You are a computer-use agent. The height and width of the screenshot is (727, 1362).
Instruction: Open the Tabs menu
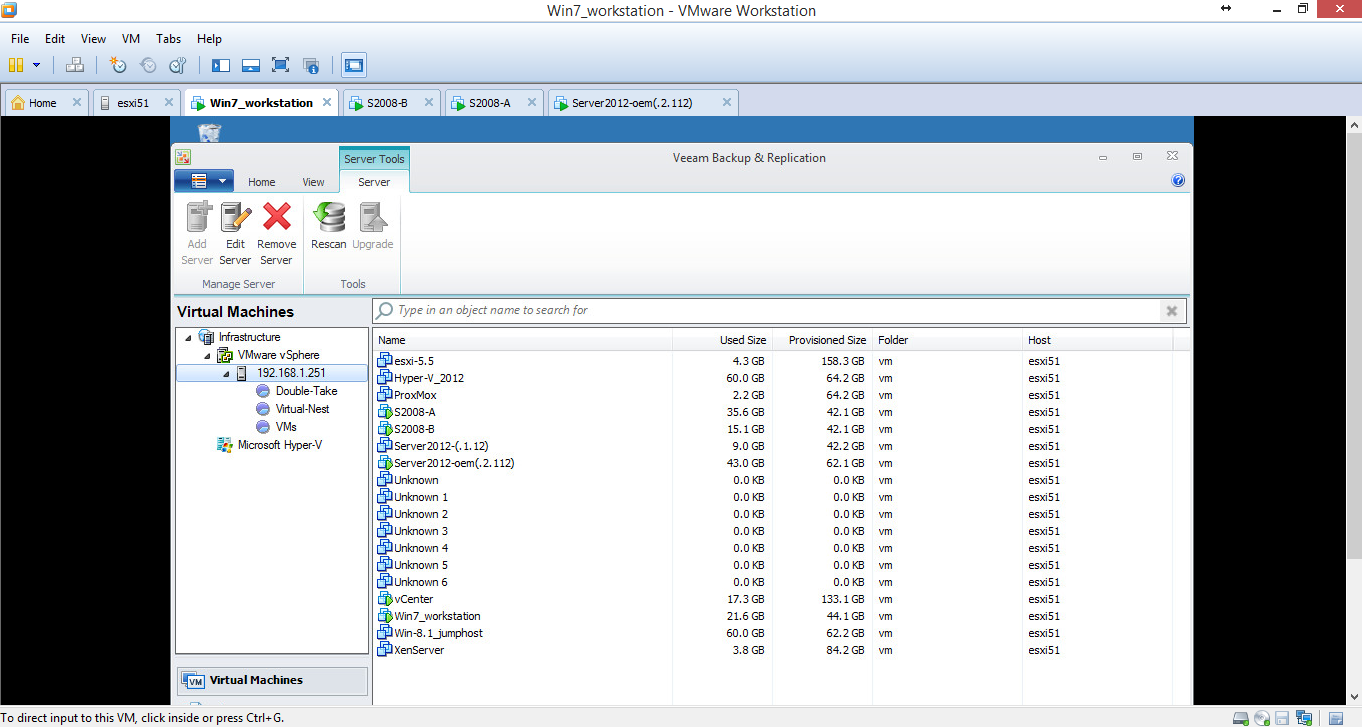point(169,39)
